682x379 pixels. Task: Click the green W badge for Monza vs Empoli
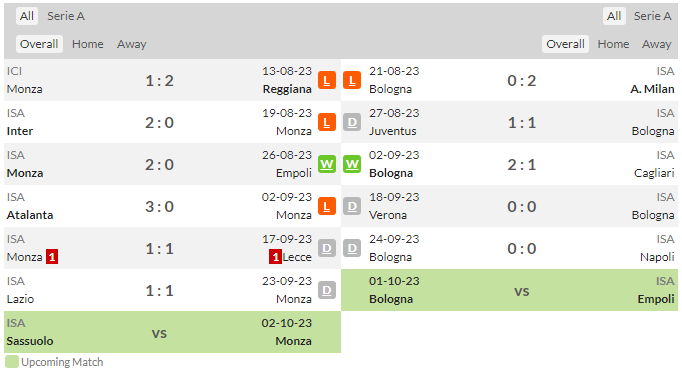pyautogui.click(x=327, y=164)
